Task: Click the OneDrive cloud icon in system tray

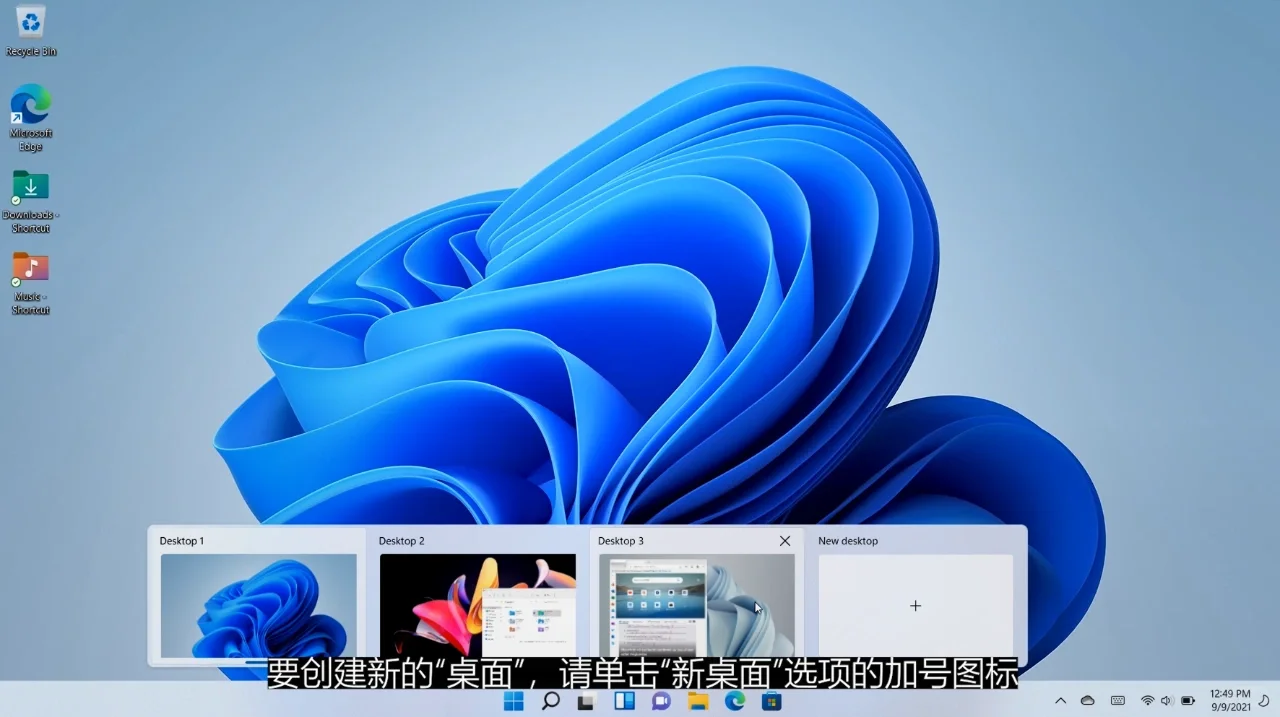Action: tap(1087, 701)
